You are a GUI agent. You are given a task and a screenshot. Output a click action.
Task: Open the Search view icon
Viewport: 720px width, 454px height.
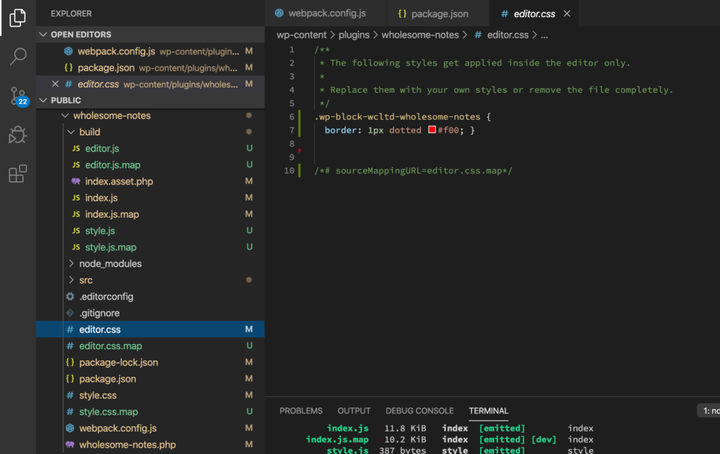[17, 56]
